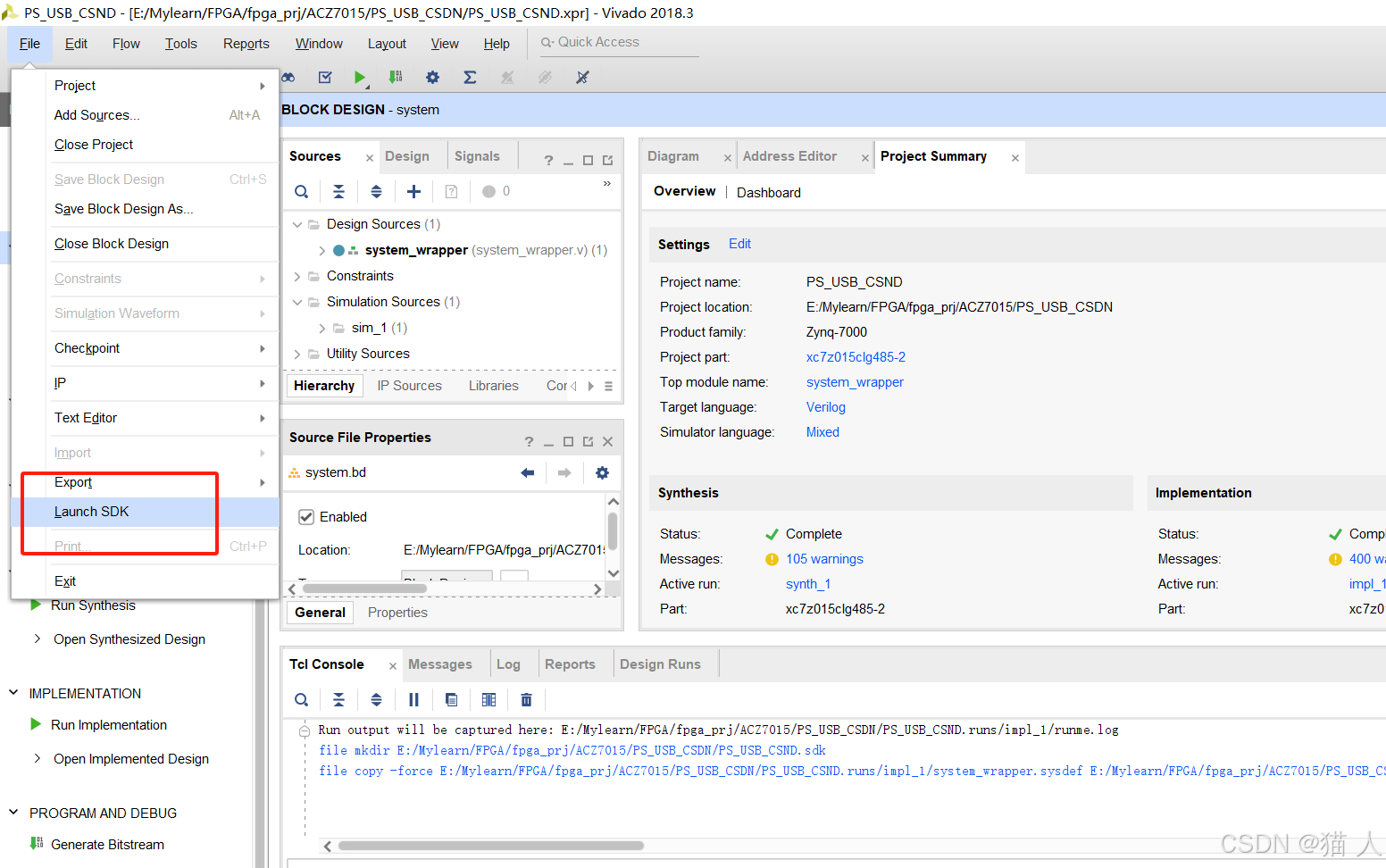Viewport: 1386px width, 868px height.
Task: Float the Sources panel
Action: pyautogui.click(x=607, y=161)
